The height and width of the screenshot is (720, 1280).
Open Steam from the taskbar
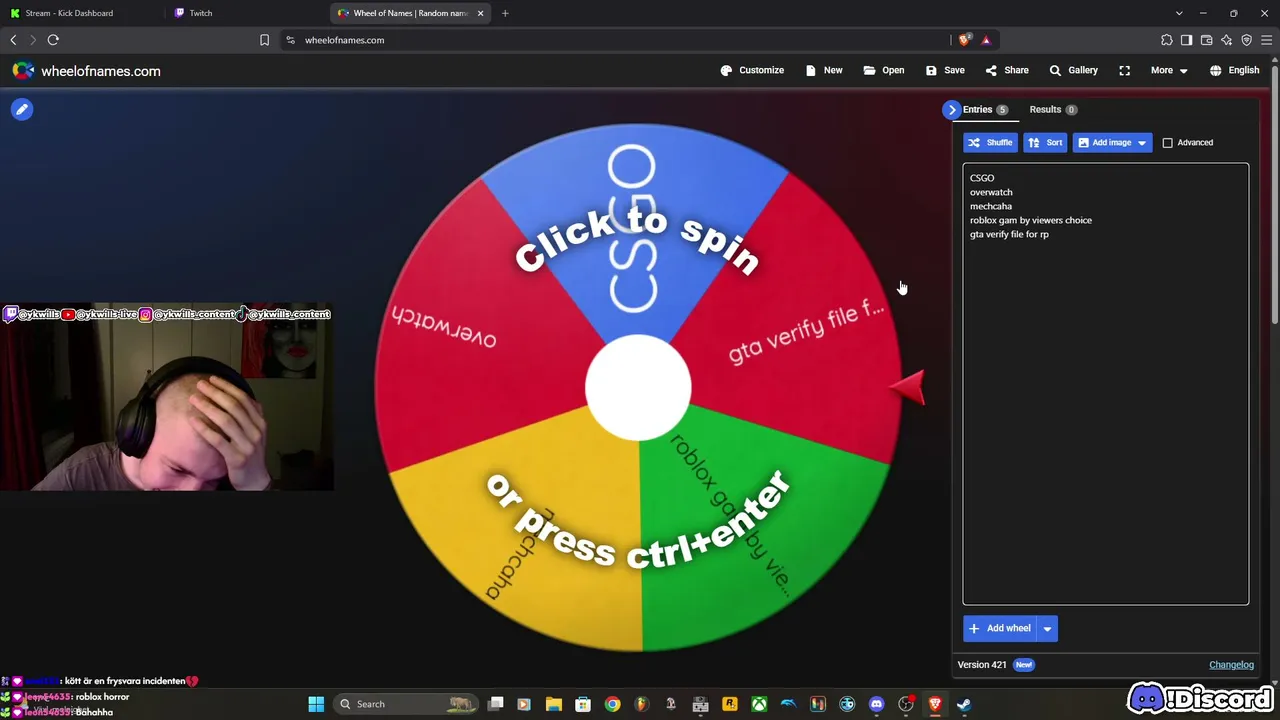[x=964, y=704]
